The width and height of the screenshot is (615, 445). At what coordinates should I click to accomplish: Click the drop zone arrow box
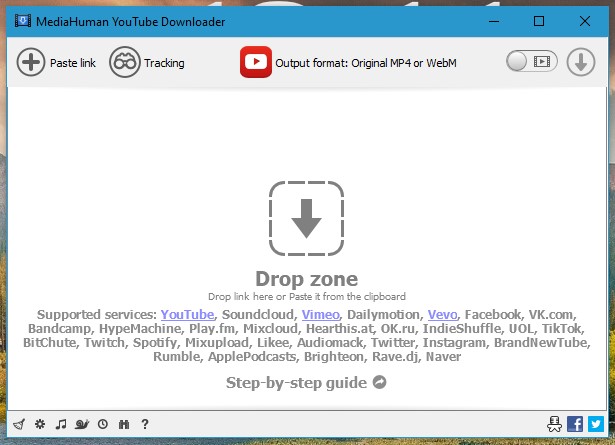tap(306, 218)
